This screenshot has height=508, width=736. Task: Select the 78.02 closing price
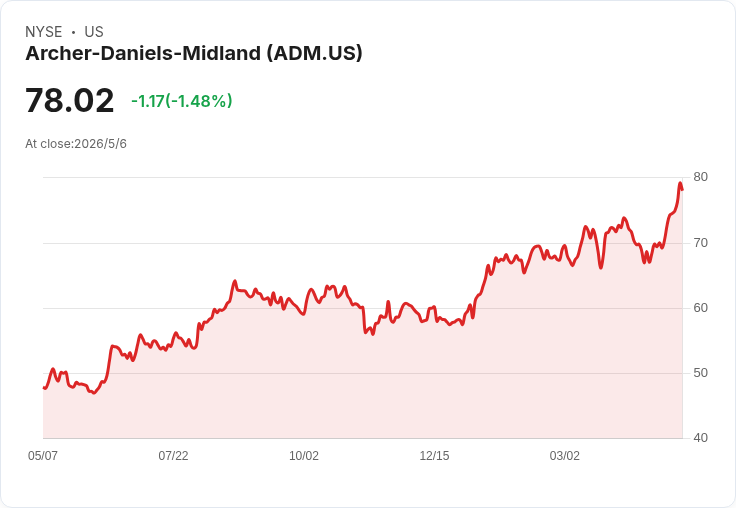coord(69,100)
